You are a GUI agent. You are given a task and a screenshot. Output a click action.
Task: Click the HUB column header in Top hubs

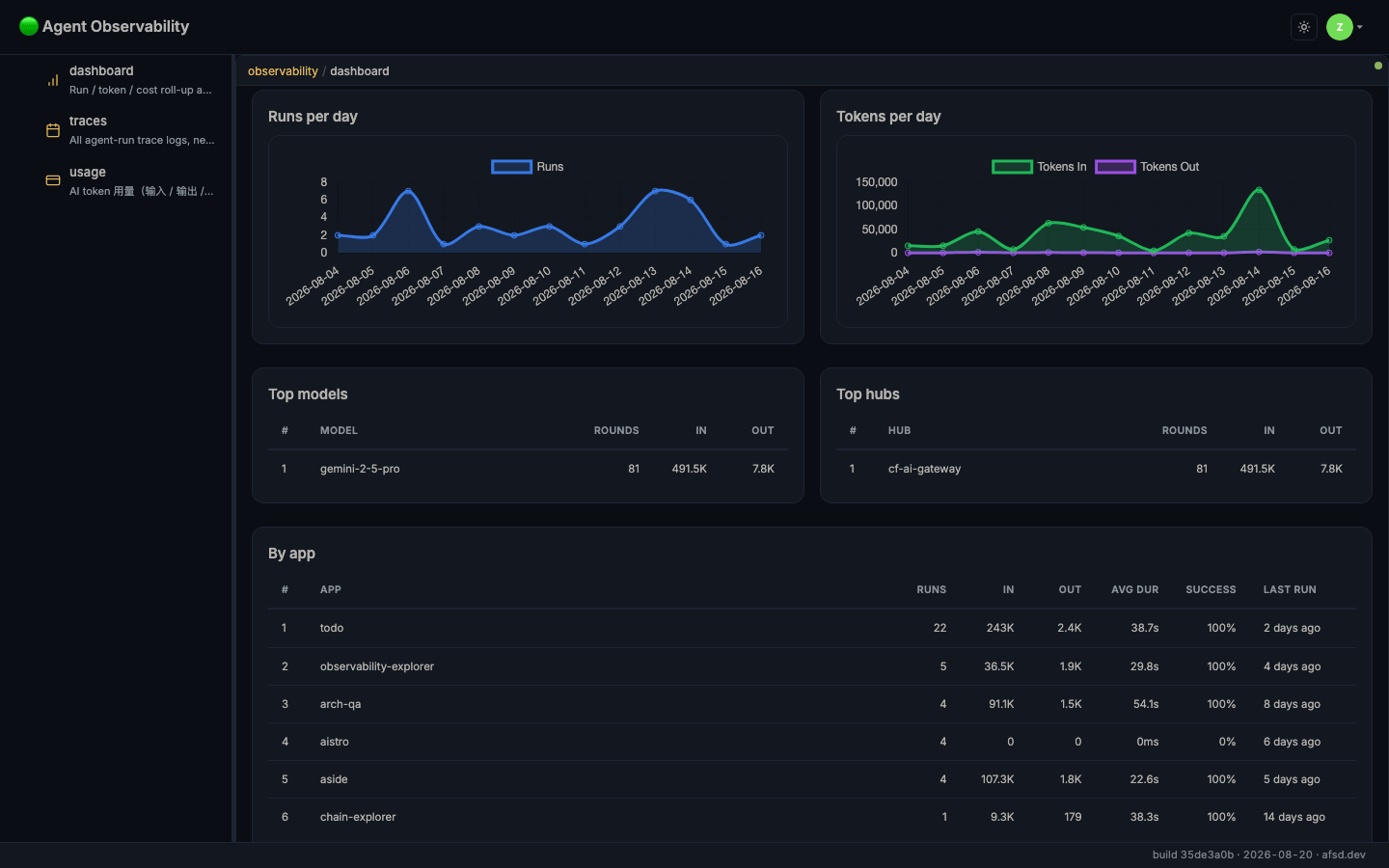(x=899, y=430)
